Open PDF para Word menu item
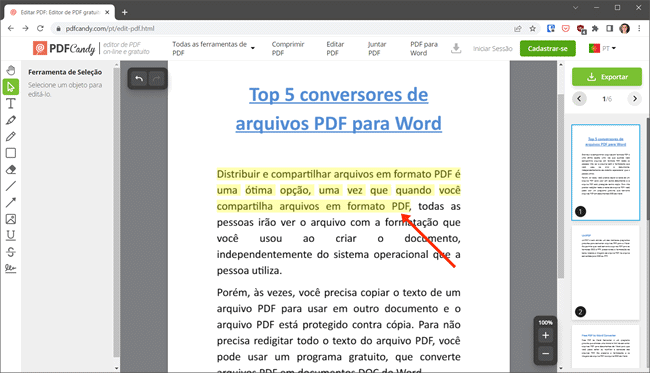The height and width of the screenshot is (373, 650). pyautogui.click(x=424, y=48)
